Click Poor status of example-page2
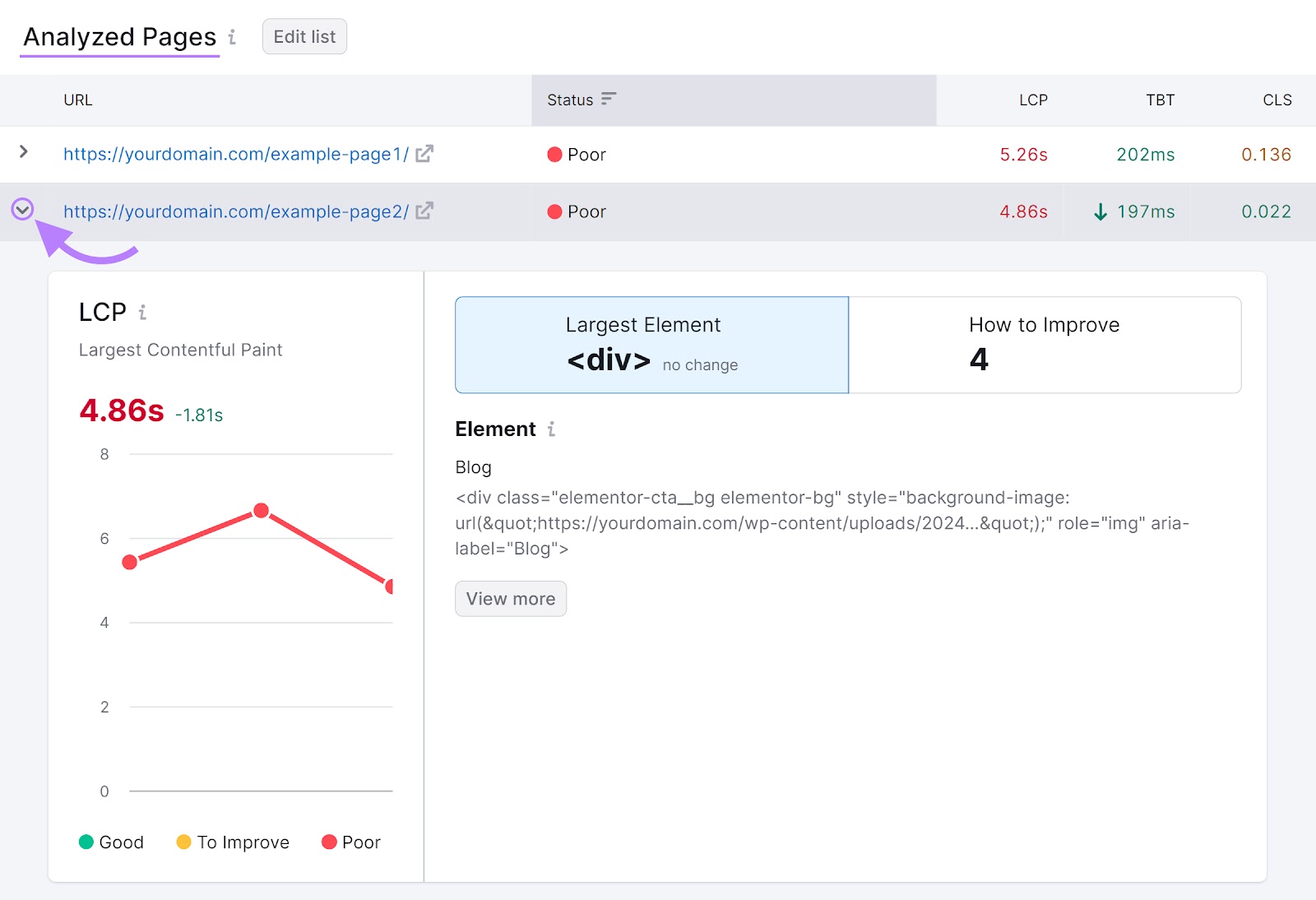 tap(577, 212)
